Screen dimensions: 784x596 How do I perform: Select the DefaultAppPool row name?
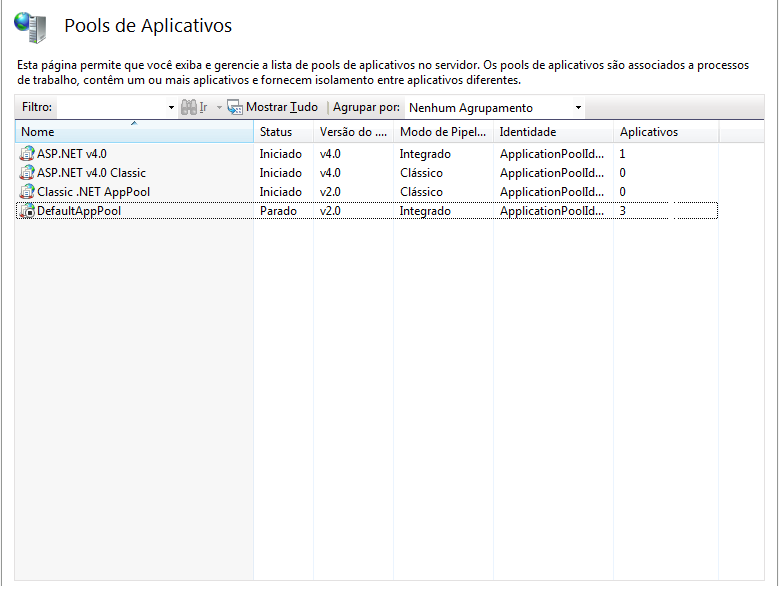tap(79, 210)
